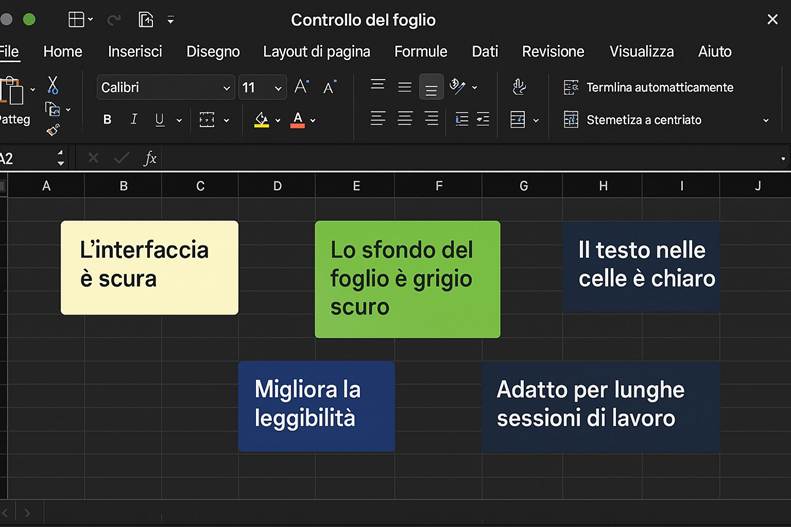Expand the formula bar arrow
This screenshot has width=791, height=527.
783,159
